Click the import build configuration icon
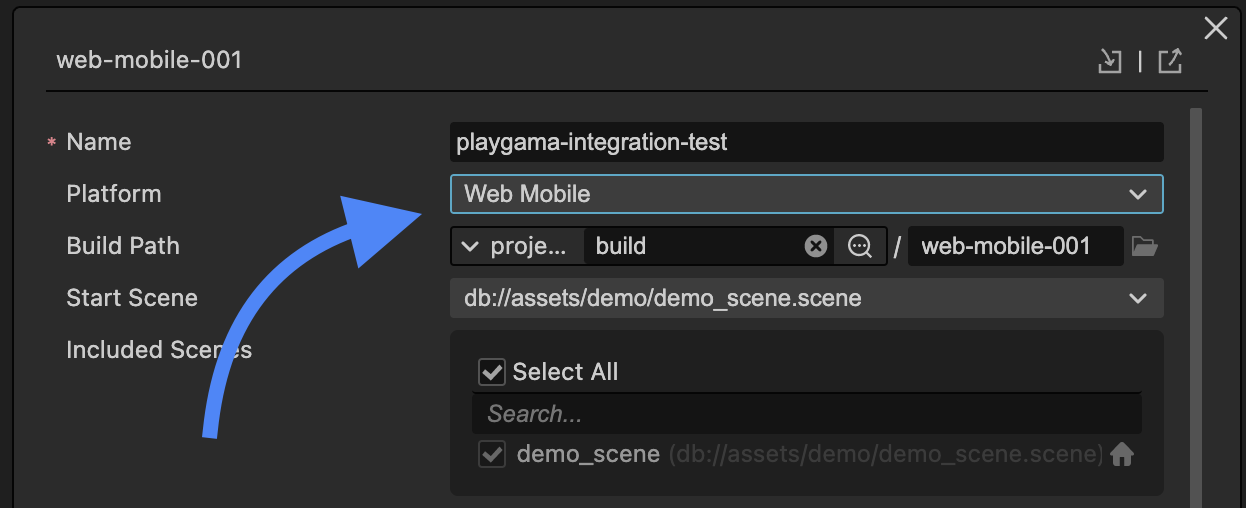 point(1109,61)
